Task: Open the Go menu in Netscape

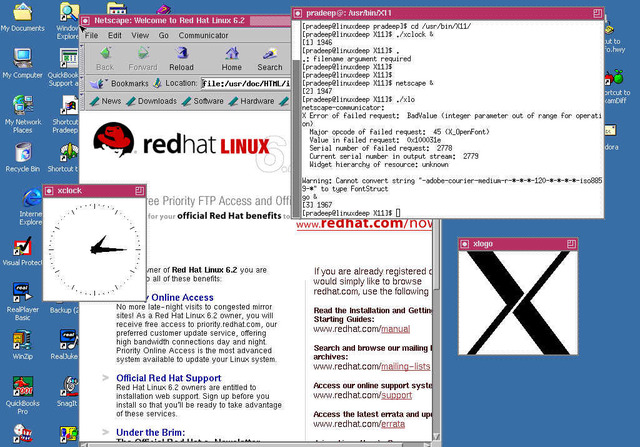Action: tap(164, 36)
